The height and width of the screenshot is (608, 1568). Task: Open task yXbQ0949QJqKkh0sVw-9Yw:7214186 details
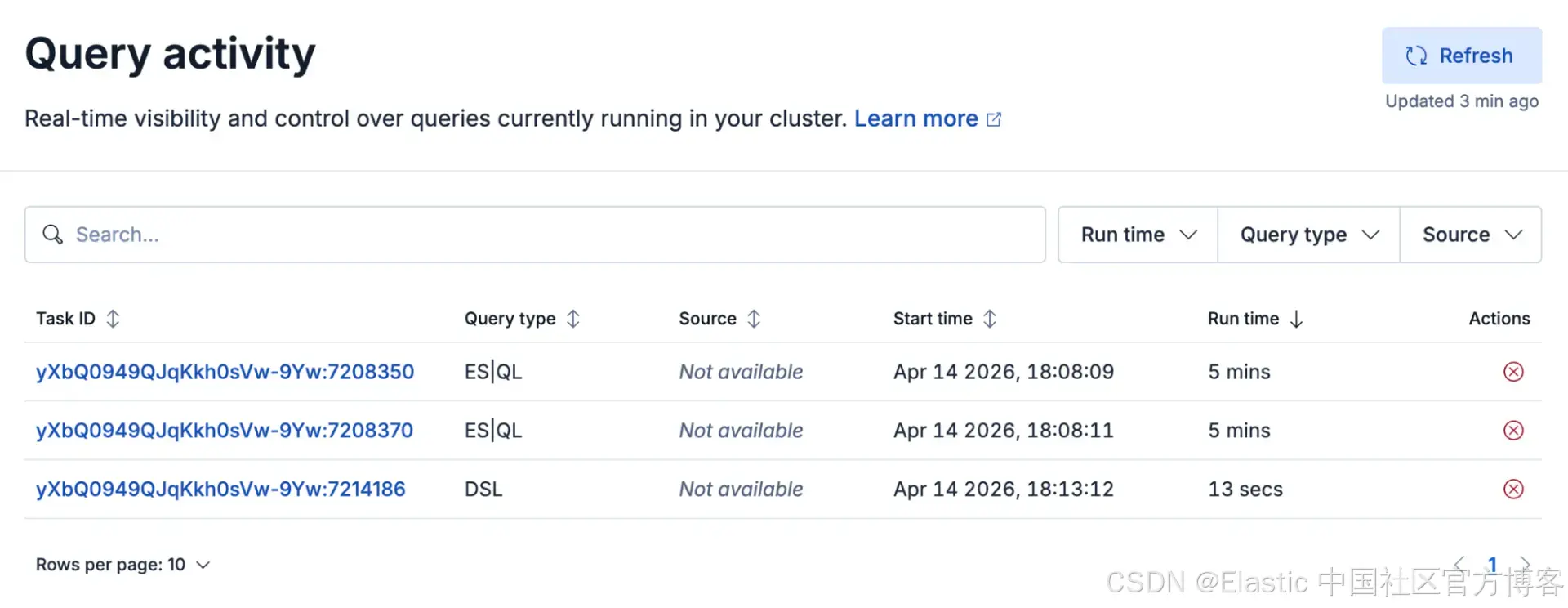click(x=220, y=490)
